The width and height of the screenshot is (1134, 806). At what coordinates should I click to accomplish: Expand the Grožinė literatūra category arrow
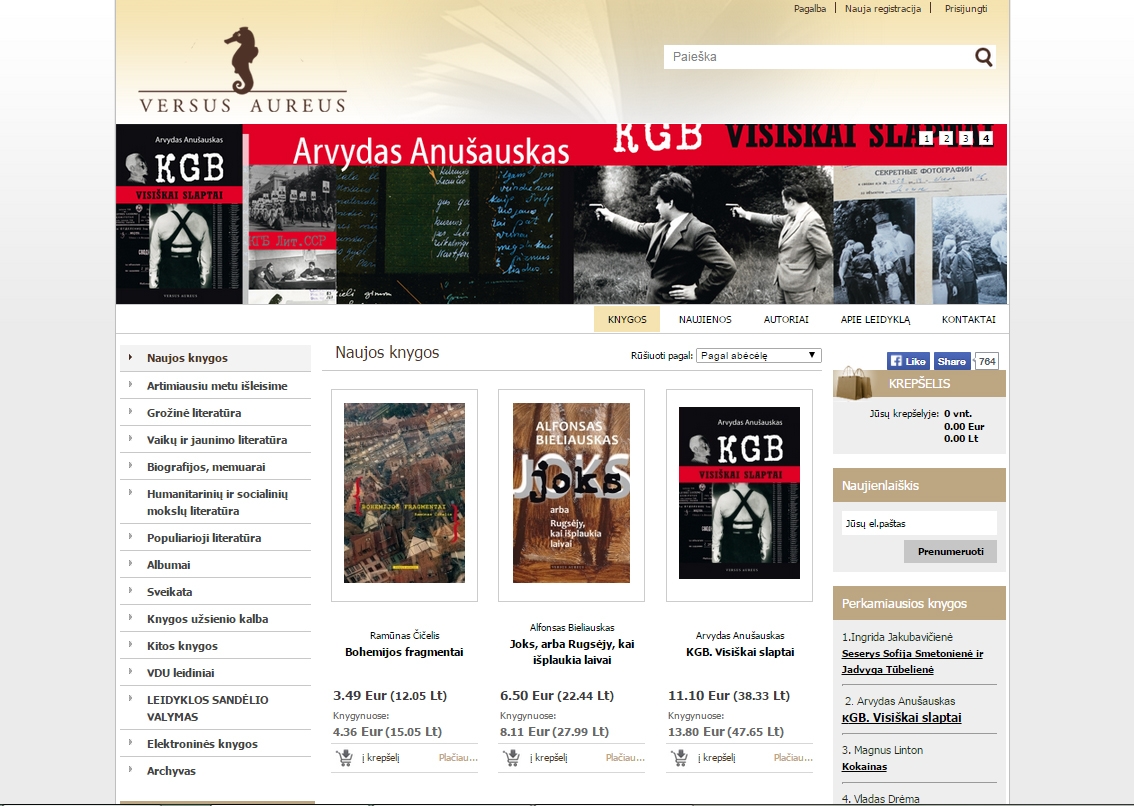(x=130, y=412)
